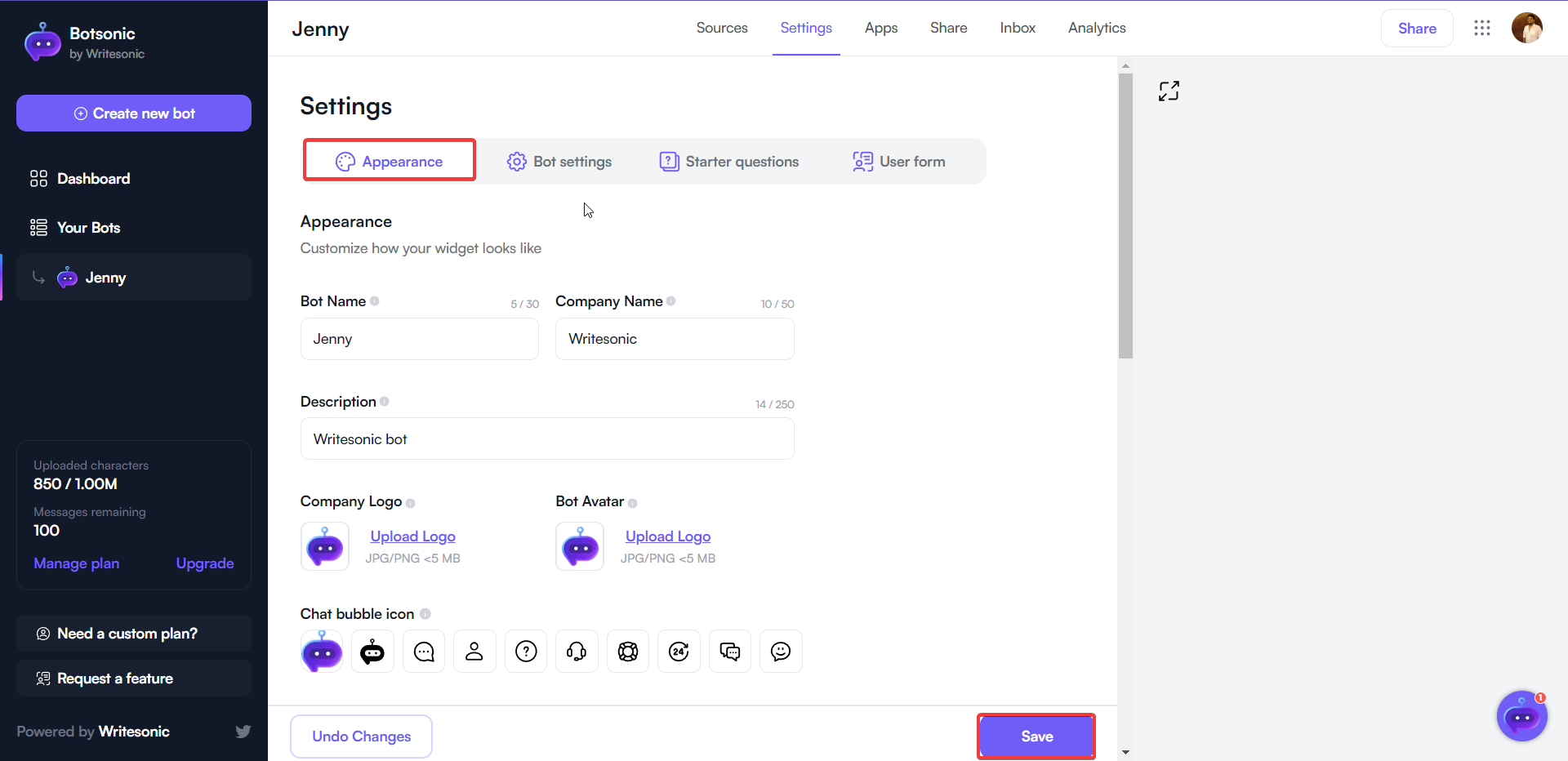This screenshot has height=761, width=1568.
Task: Open the Manage plan link
Action: [76, 563]
